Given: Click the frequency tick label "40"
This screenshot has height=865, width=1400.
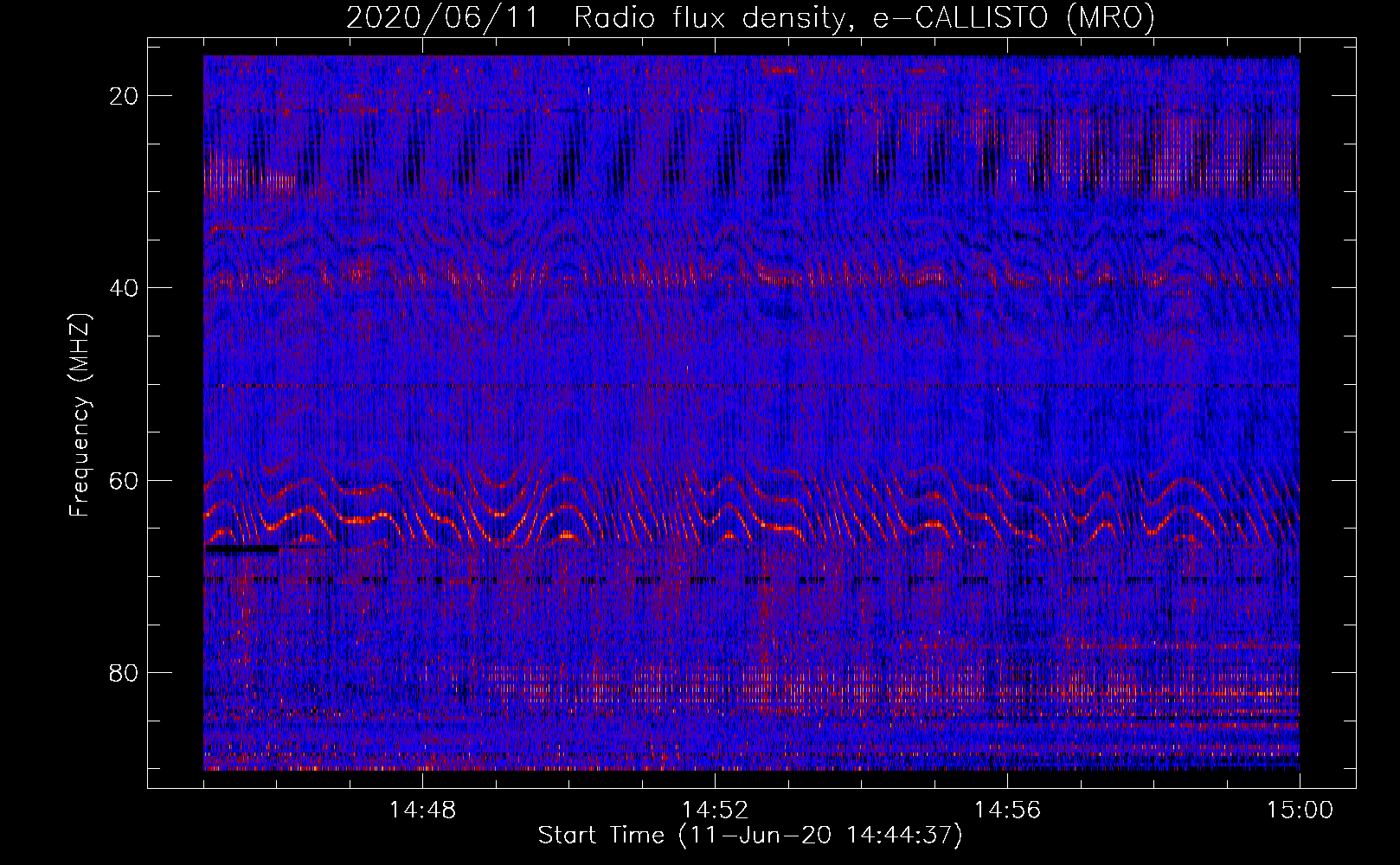Looking at the screenshot, I should 124,288.
